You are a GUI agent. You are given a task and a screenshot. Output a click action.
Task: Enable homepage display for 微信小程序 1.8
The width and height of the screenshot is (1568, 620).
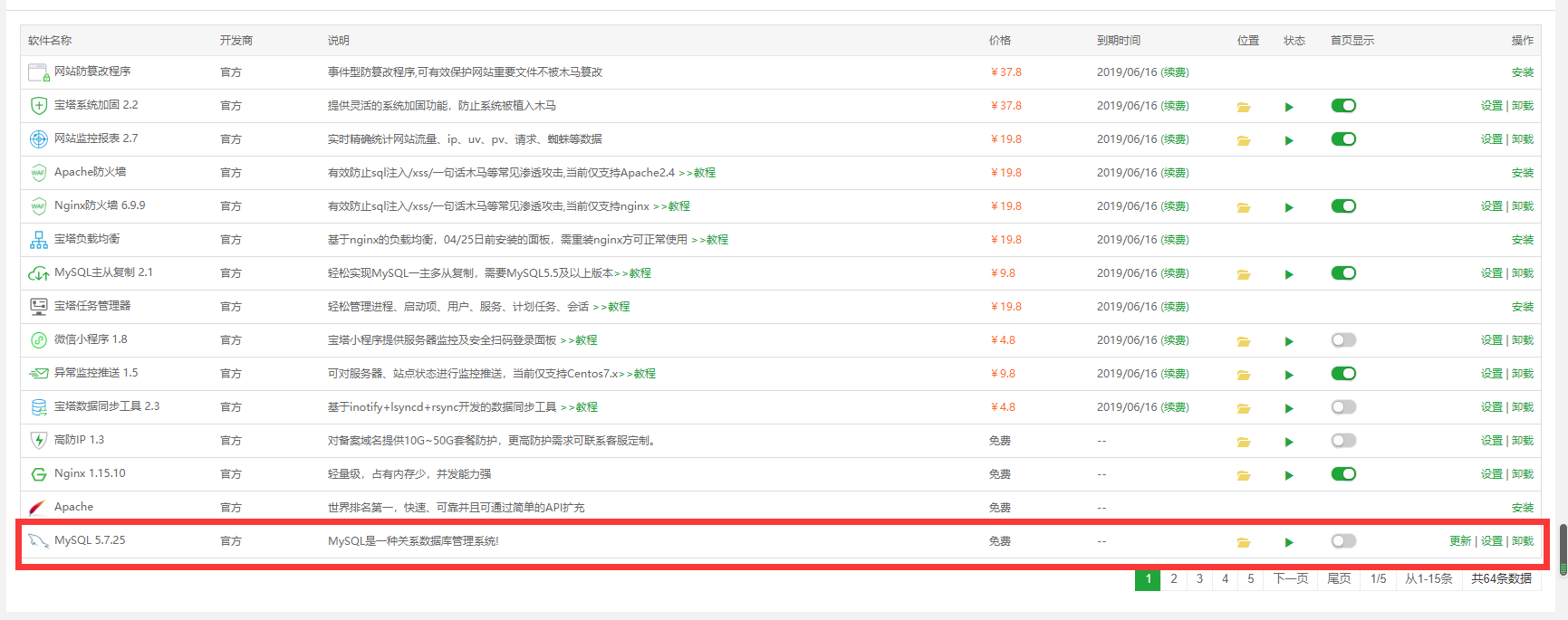pos(1343,340)
